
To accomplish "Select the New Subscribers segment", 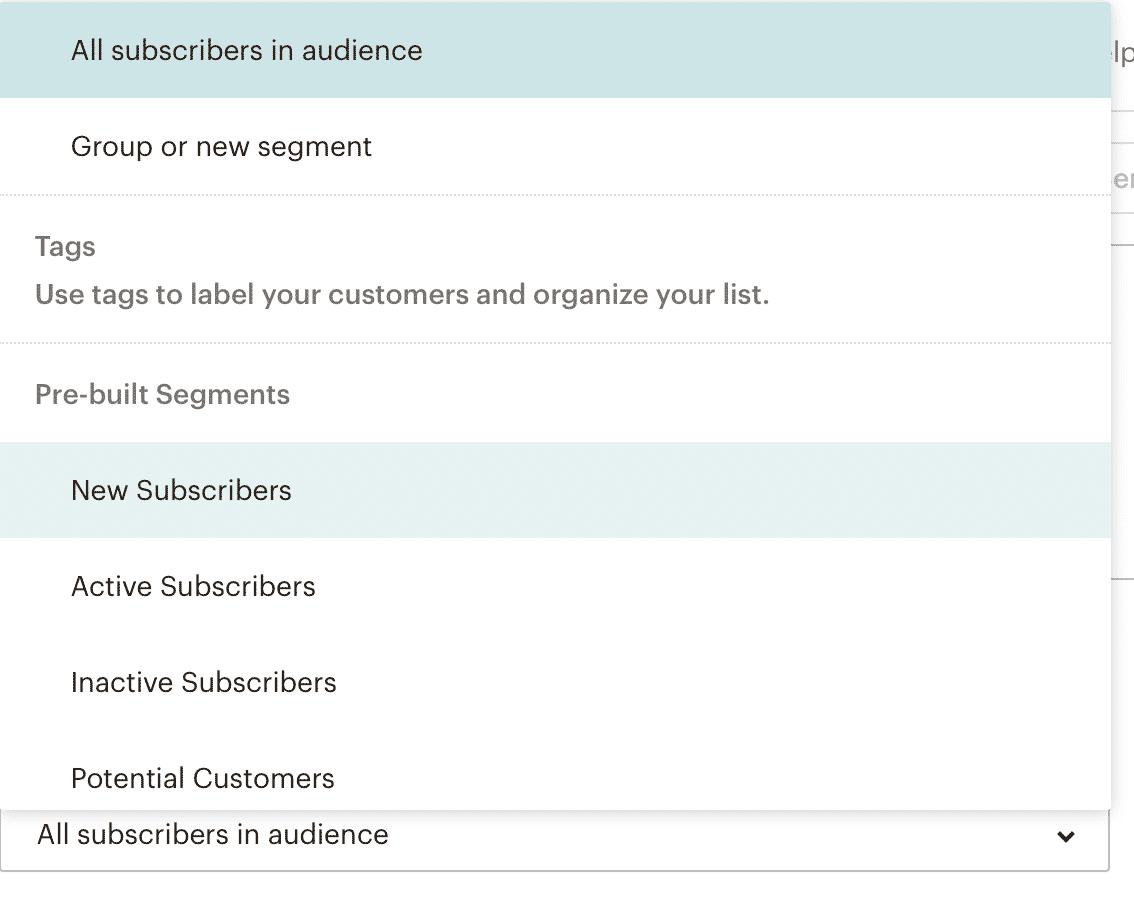I will 555,490.
